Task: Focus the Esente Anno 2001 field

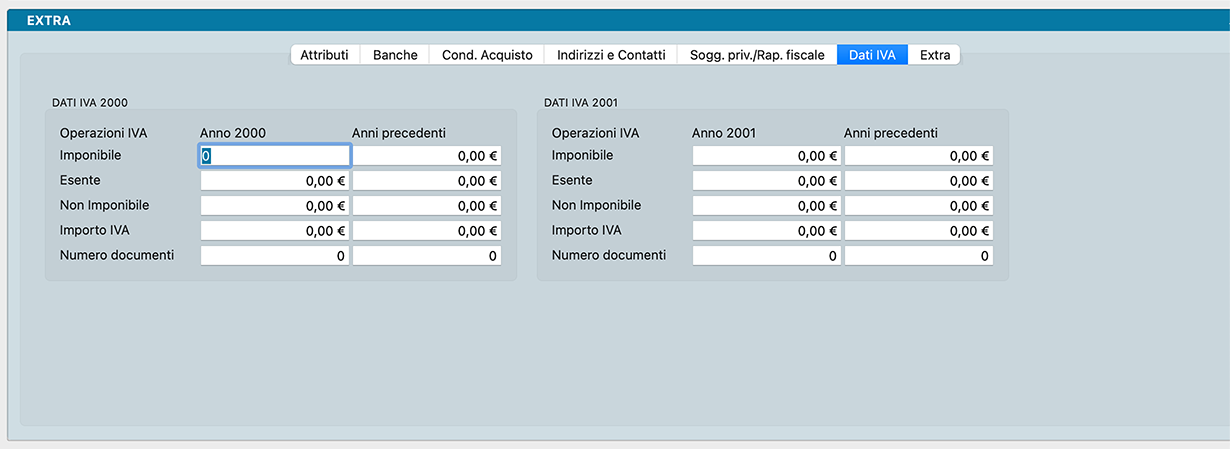Action: 767,181
